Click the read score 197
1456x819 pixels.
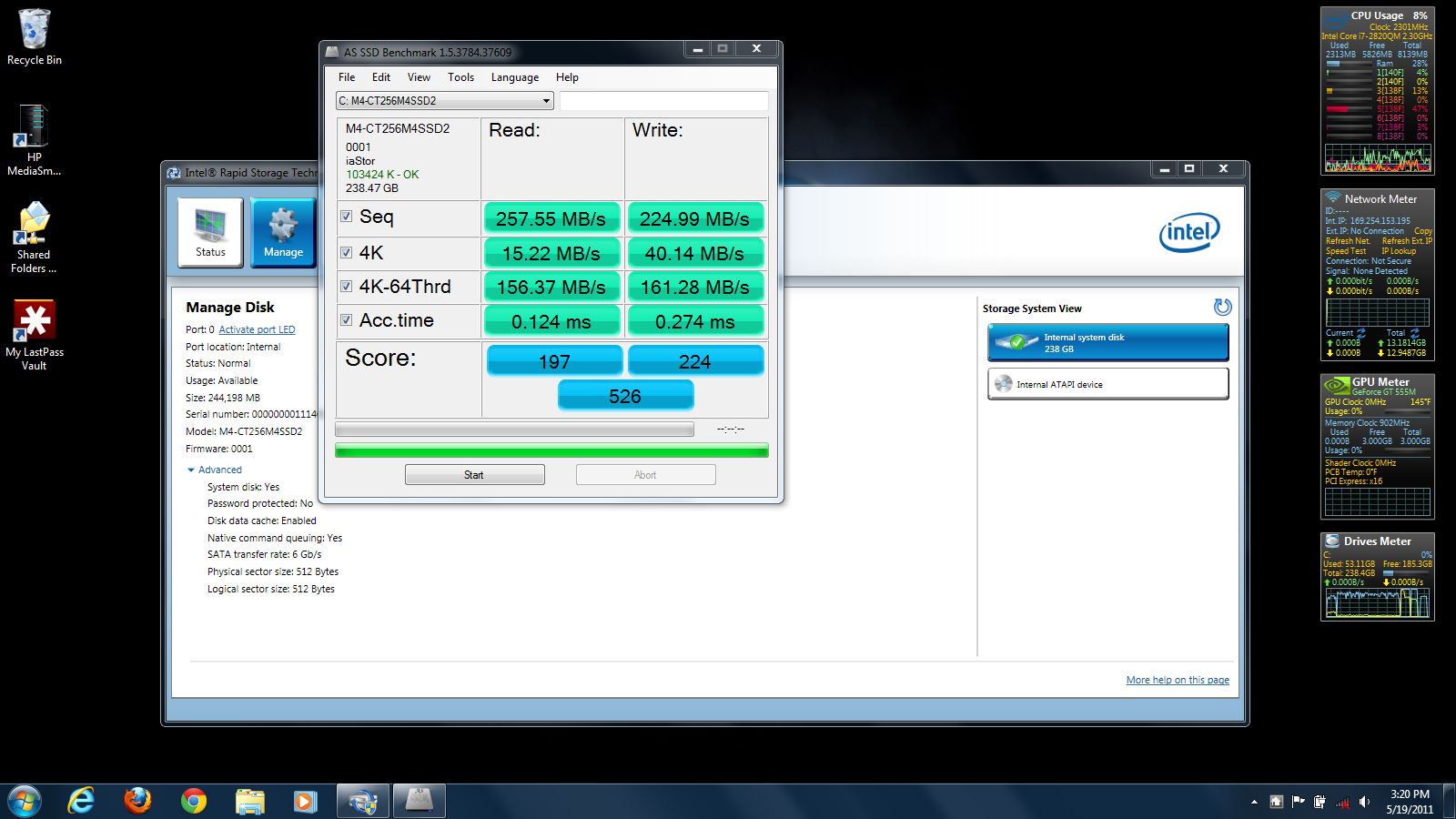tap(554, 360)
